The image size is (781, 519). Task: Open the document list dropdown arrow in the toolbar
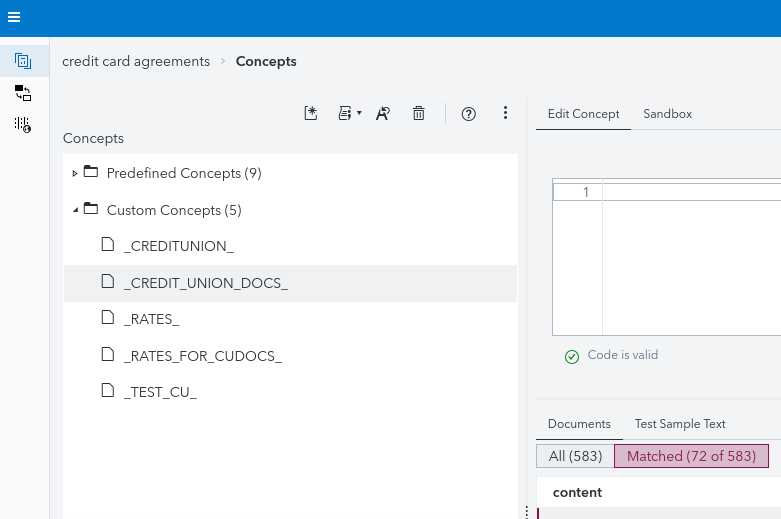(x=359, y=113)
